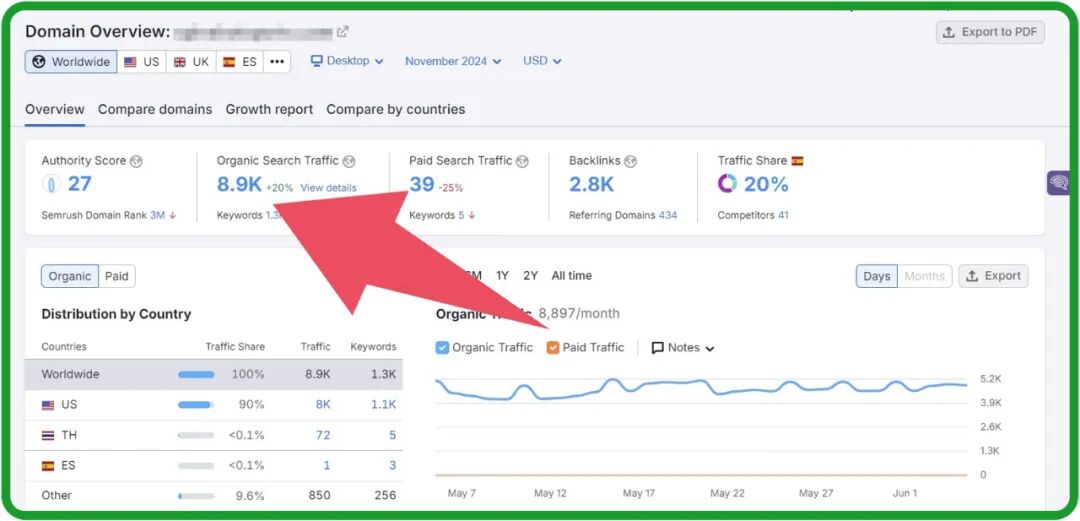Click the external link icon beside domain name

[x=343, y=32]
